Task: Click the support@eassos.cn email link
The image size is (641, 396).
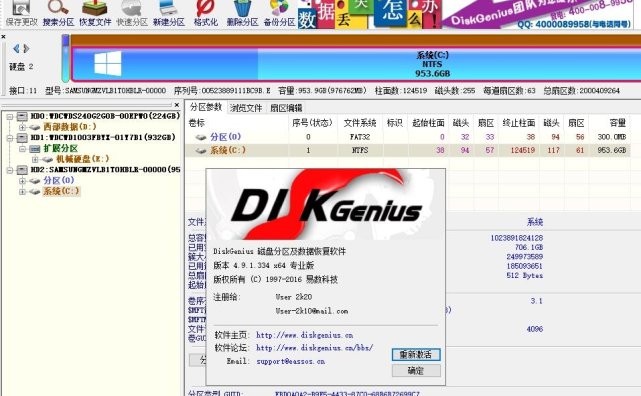Action: click(291, 362)
